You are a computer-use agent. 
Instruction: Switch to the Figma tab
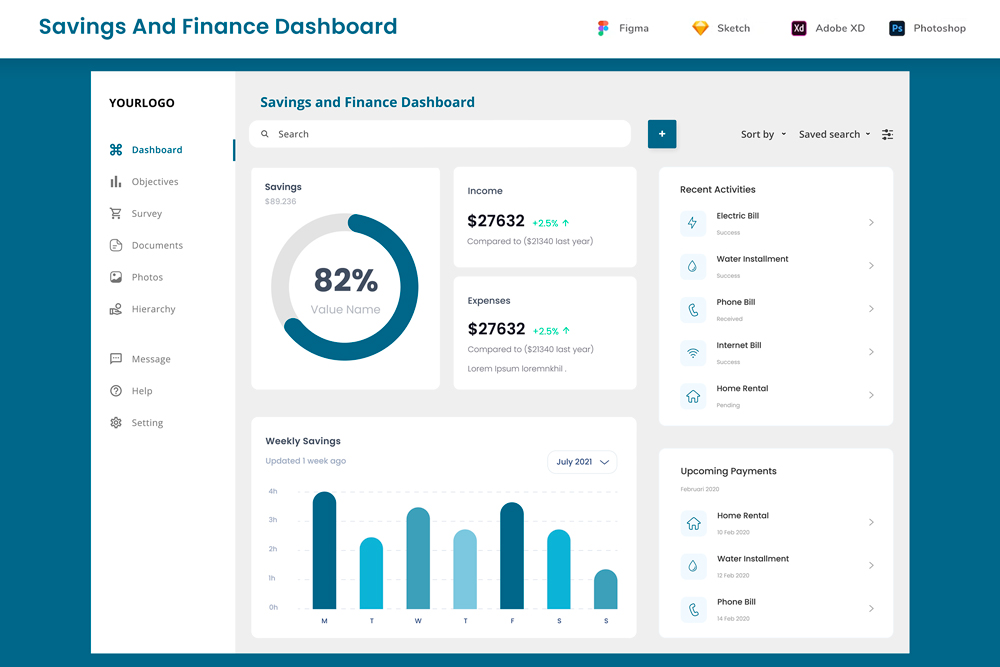[x=622, y=28]
